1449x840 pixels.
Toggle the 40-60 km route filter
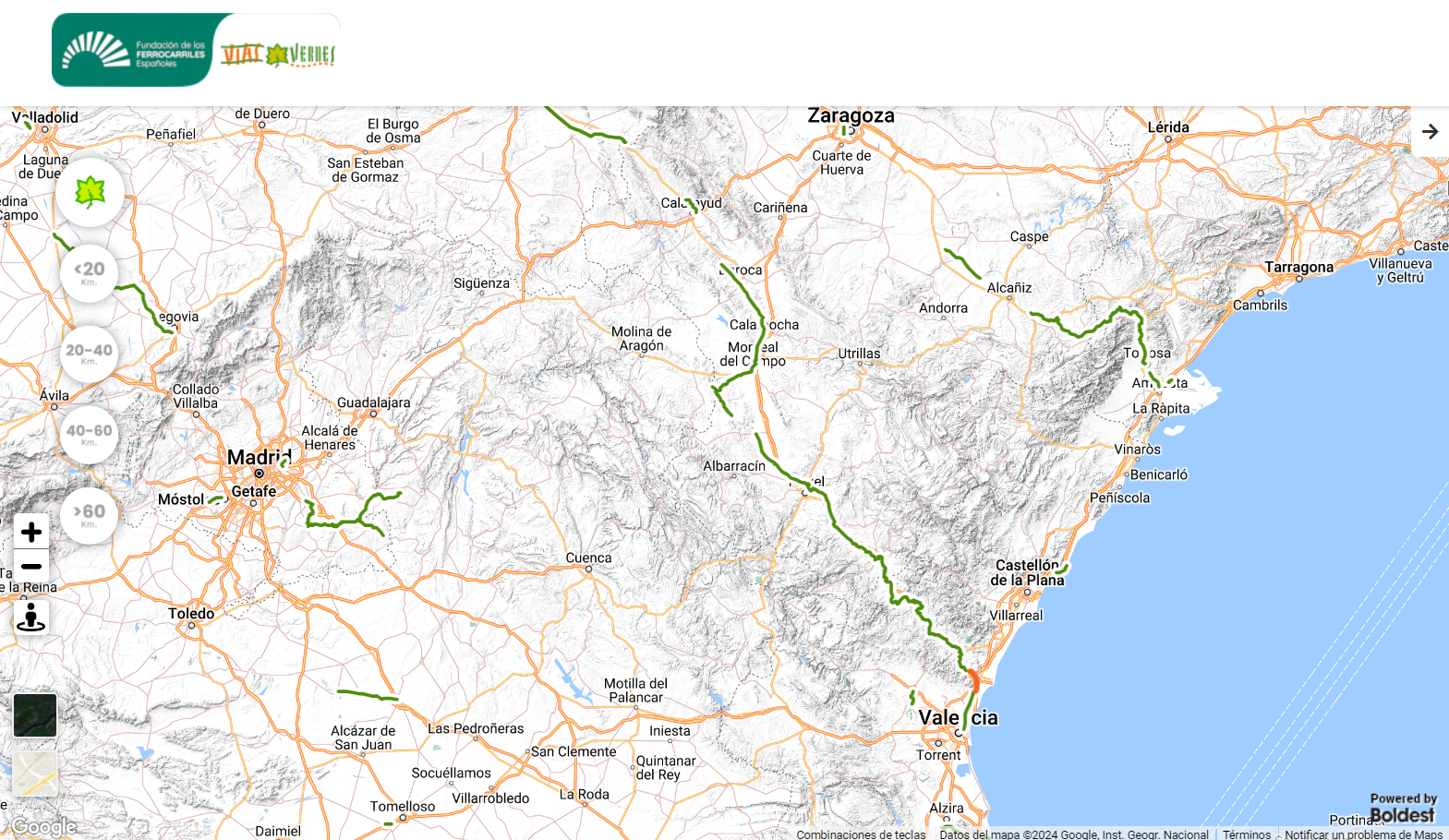pyautogui.click(x=90, y=434)
